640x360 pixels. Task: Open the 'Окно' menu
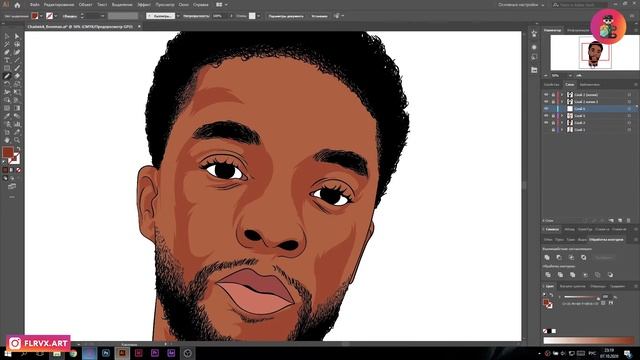184,5
